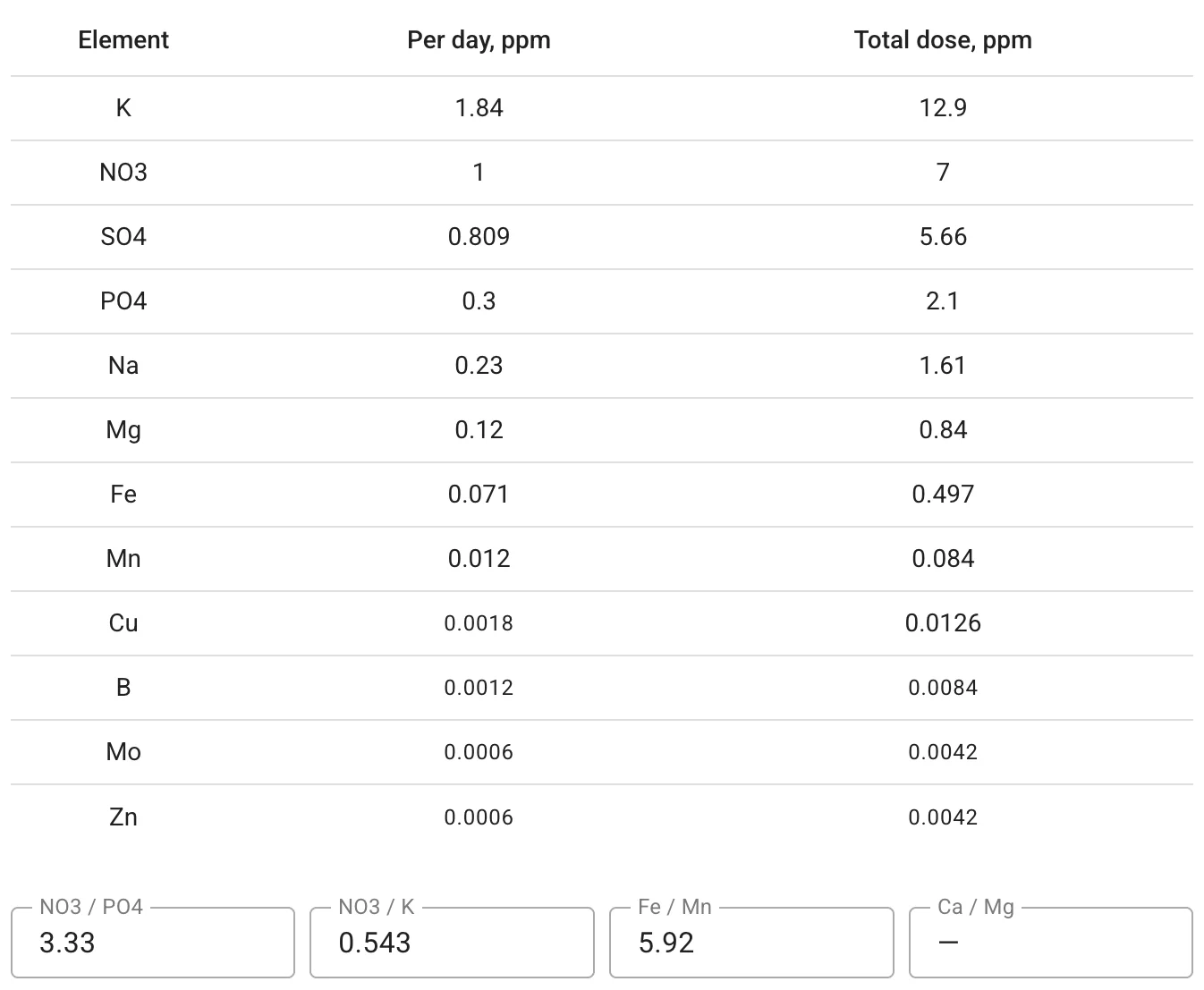Viewport: 1204px width, 990px height.
Task: Click the Cu total dose 0.0126
Action: pos(943,623)
